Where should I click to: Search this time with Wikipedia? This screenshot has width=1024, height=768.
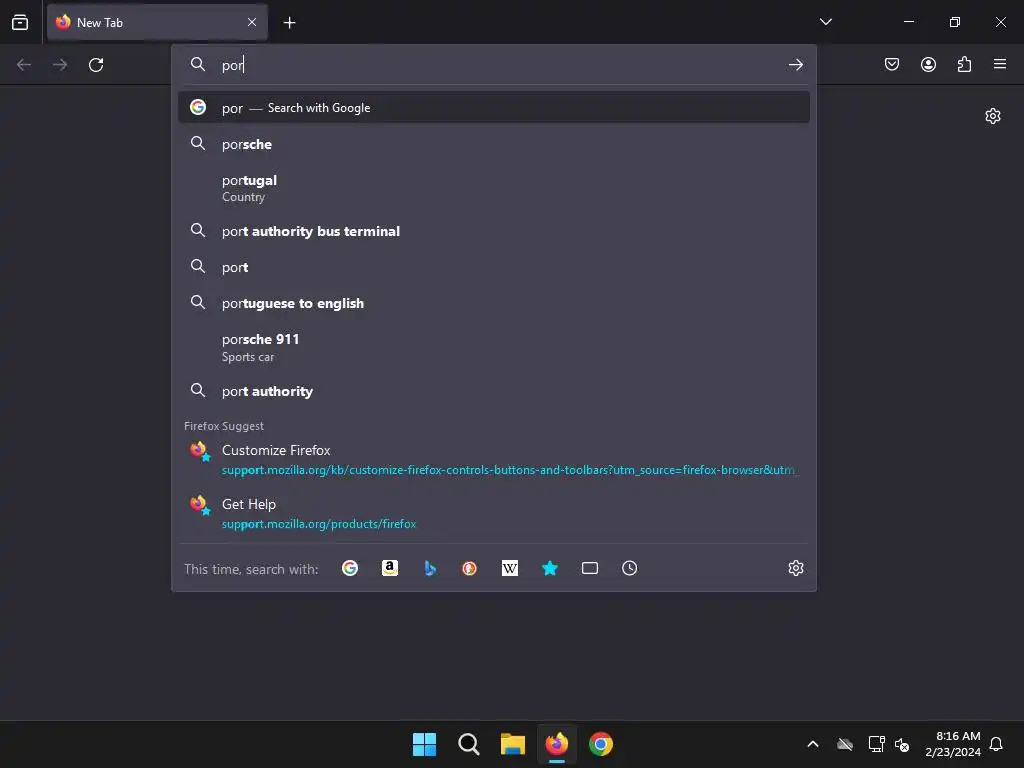pos(509,568)
